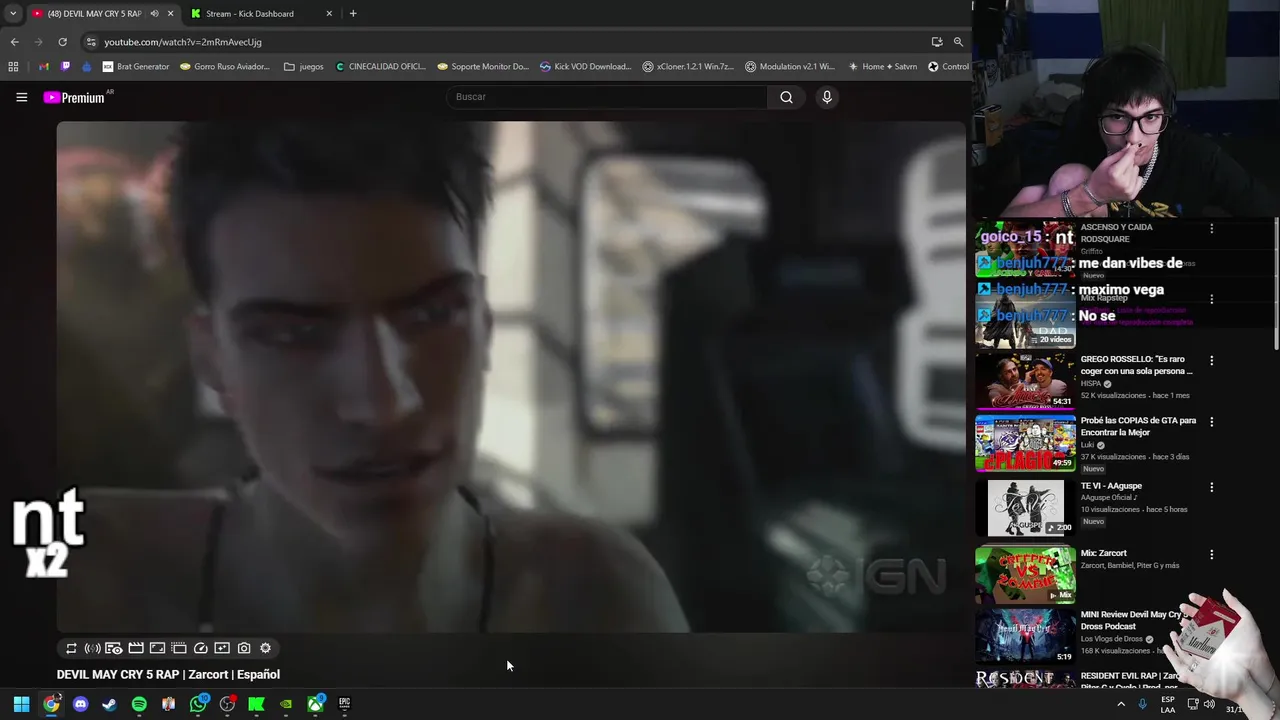The width and height of the screenshot is (1280, 720).
Task: Click the eye view-mode icon below video
Action: [x=114, y=648]
